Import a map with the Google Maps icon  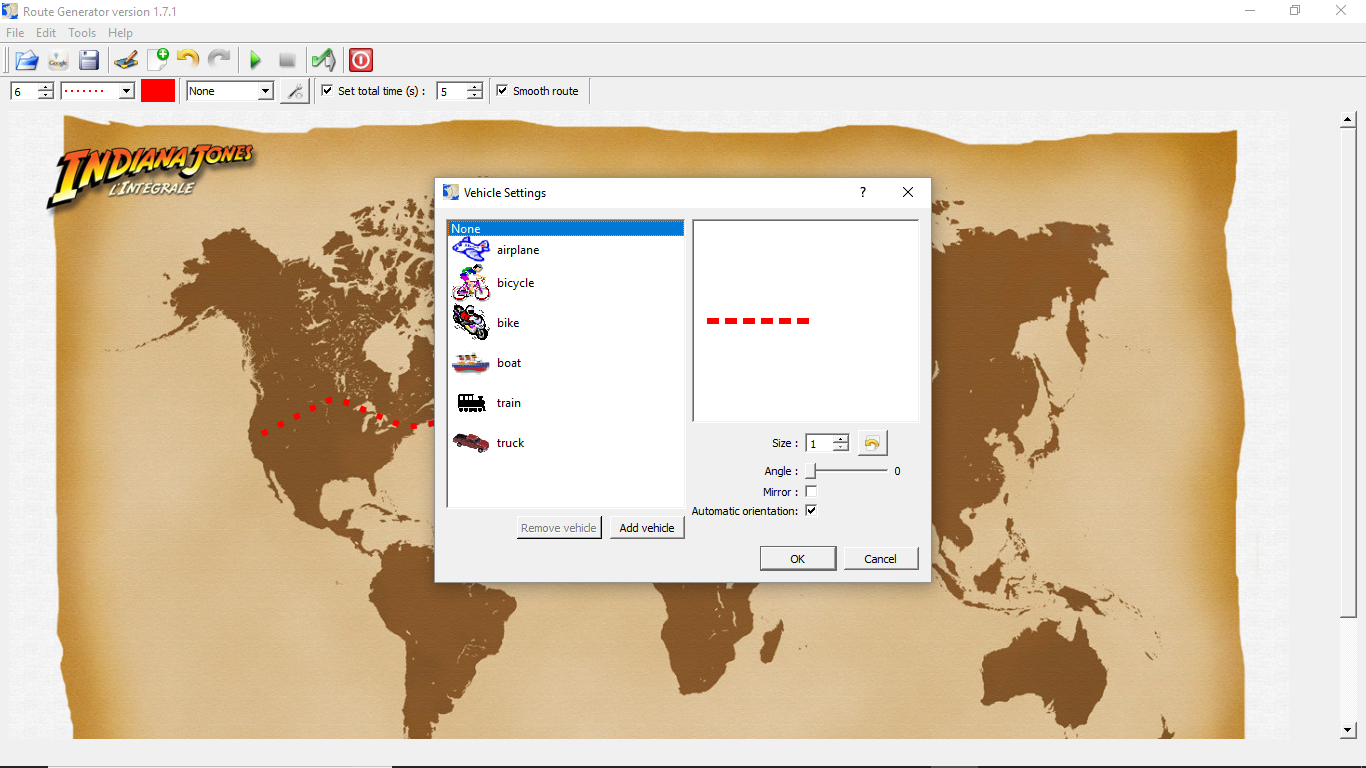click(x=58, y=60)
